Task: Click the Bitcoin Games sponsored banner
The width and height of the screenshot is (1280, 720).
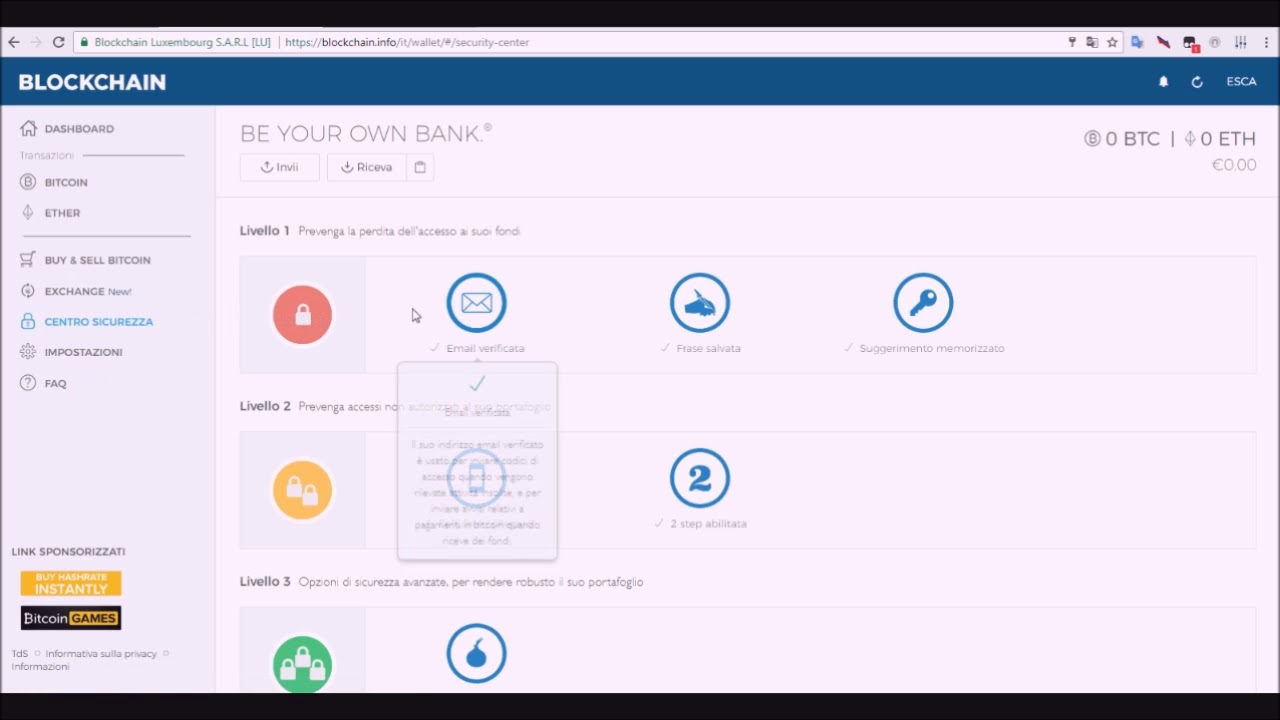Action: pyautogui.click(x=71, y=618)
